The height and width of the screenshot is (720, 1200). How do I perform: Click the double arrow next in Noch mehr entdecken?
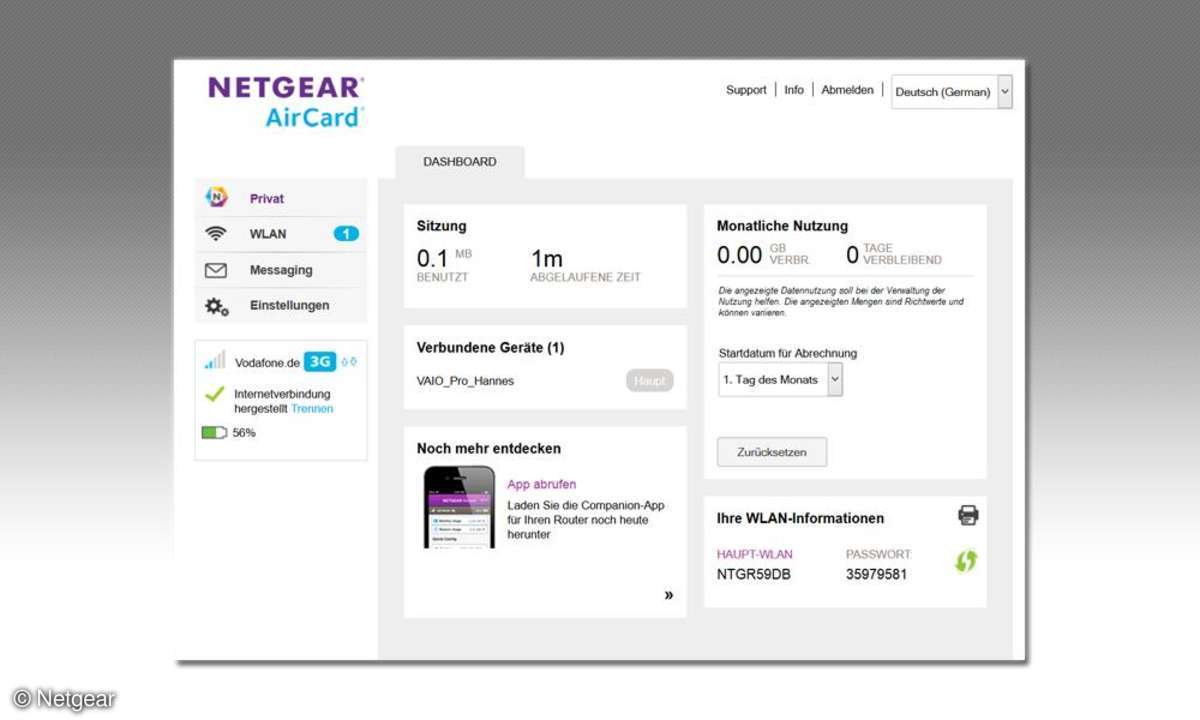[669, 595]
